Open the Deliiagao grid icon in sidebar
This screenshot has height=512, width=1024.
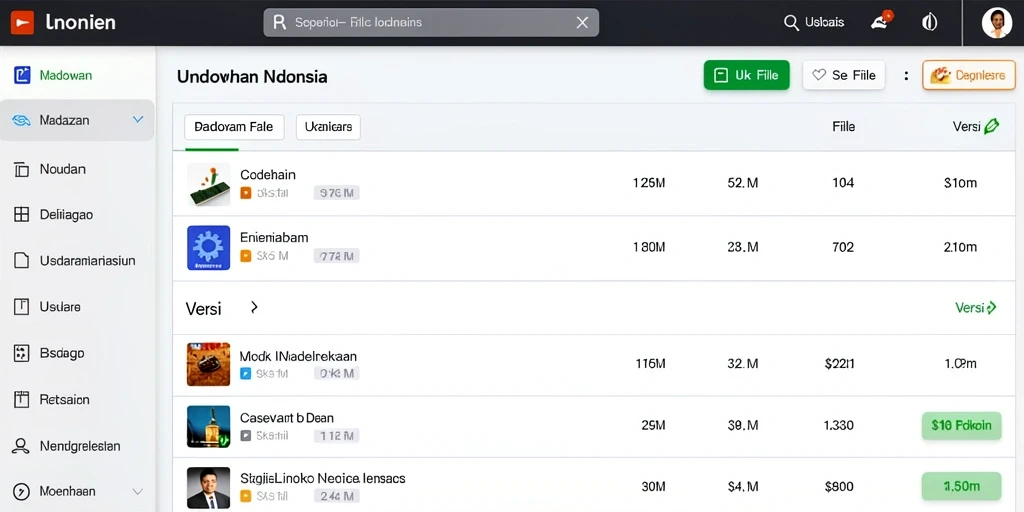tap(22, 215)
